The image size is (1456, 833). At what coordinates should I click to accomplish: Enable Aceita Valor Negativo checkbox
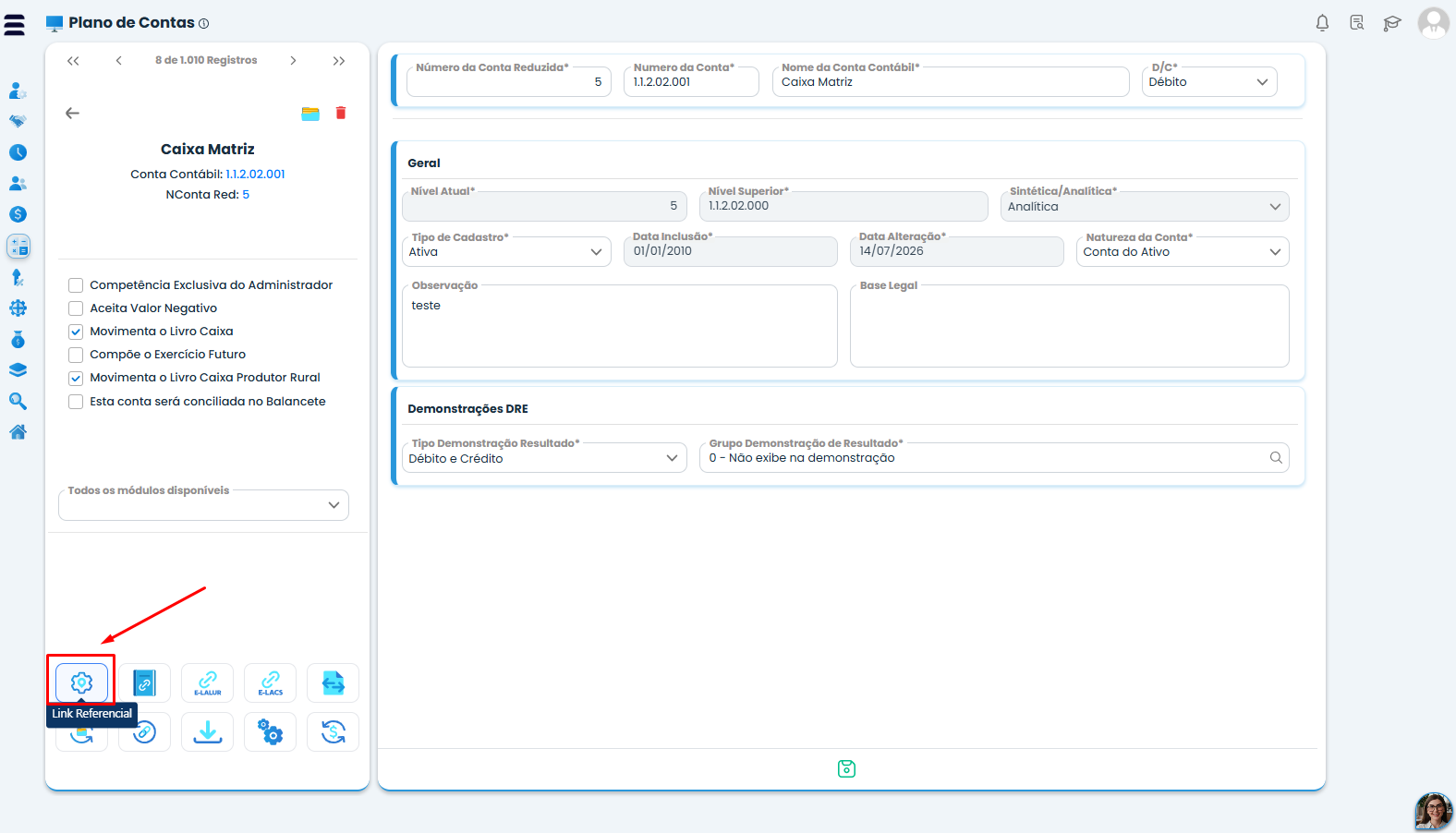76,308
